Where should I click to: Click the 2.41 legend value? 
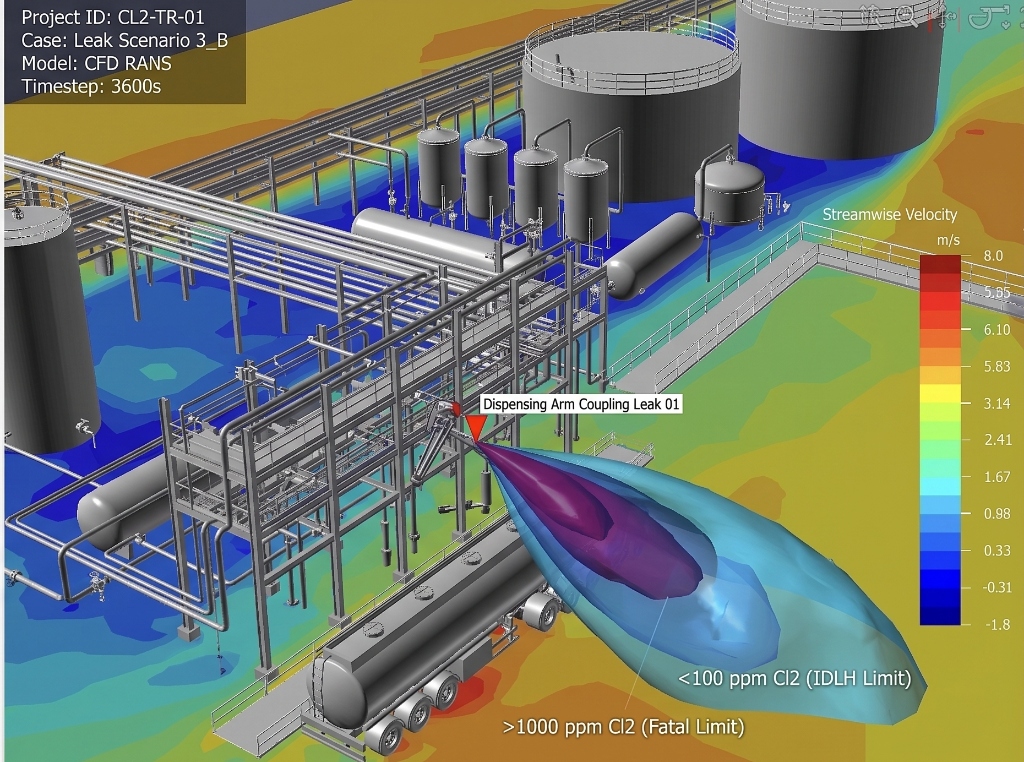[x=998, y=440]
